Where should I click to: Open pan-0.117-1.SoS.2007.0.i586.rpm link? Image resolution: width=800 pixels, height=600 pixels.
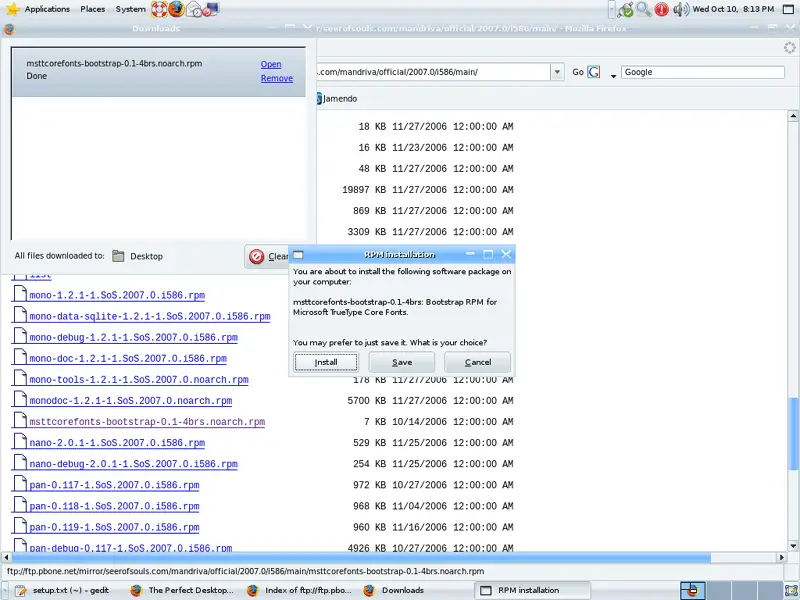click(114, 485)
